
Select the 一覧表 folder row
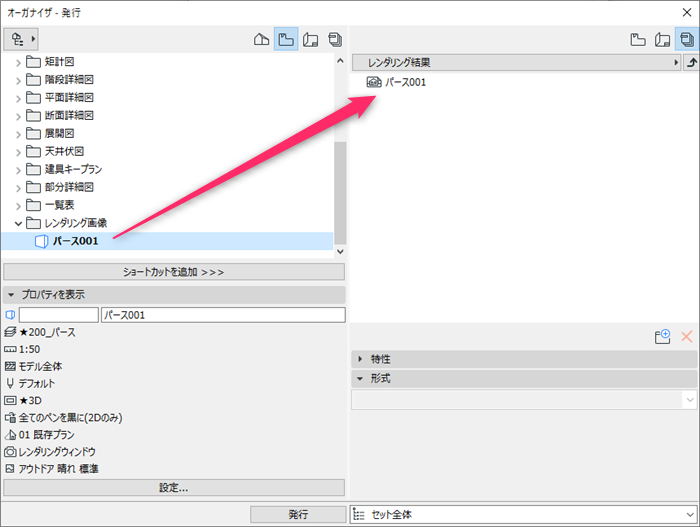[x=167, y=205]
